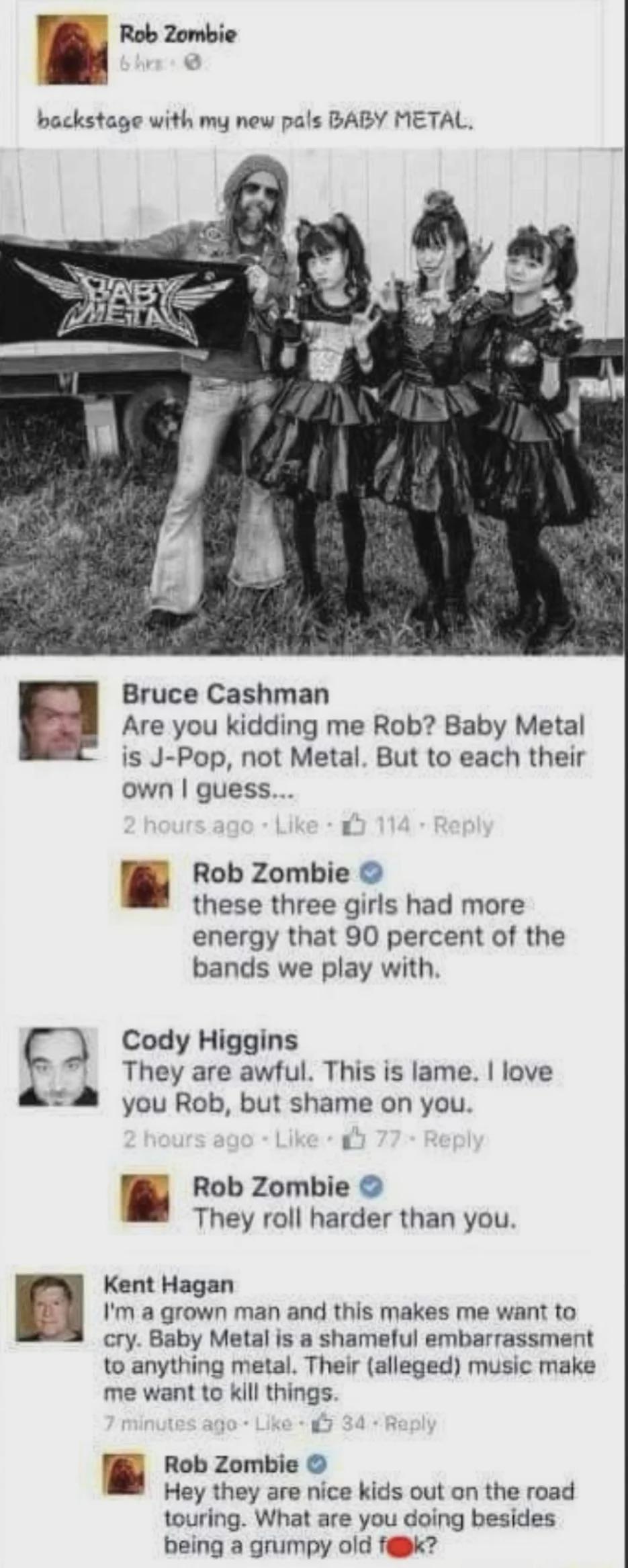This screenshot has height=1568, width=628.
Task: Open Rob Zombie's post profile picture
Action: coord(73,50)
